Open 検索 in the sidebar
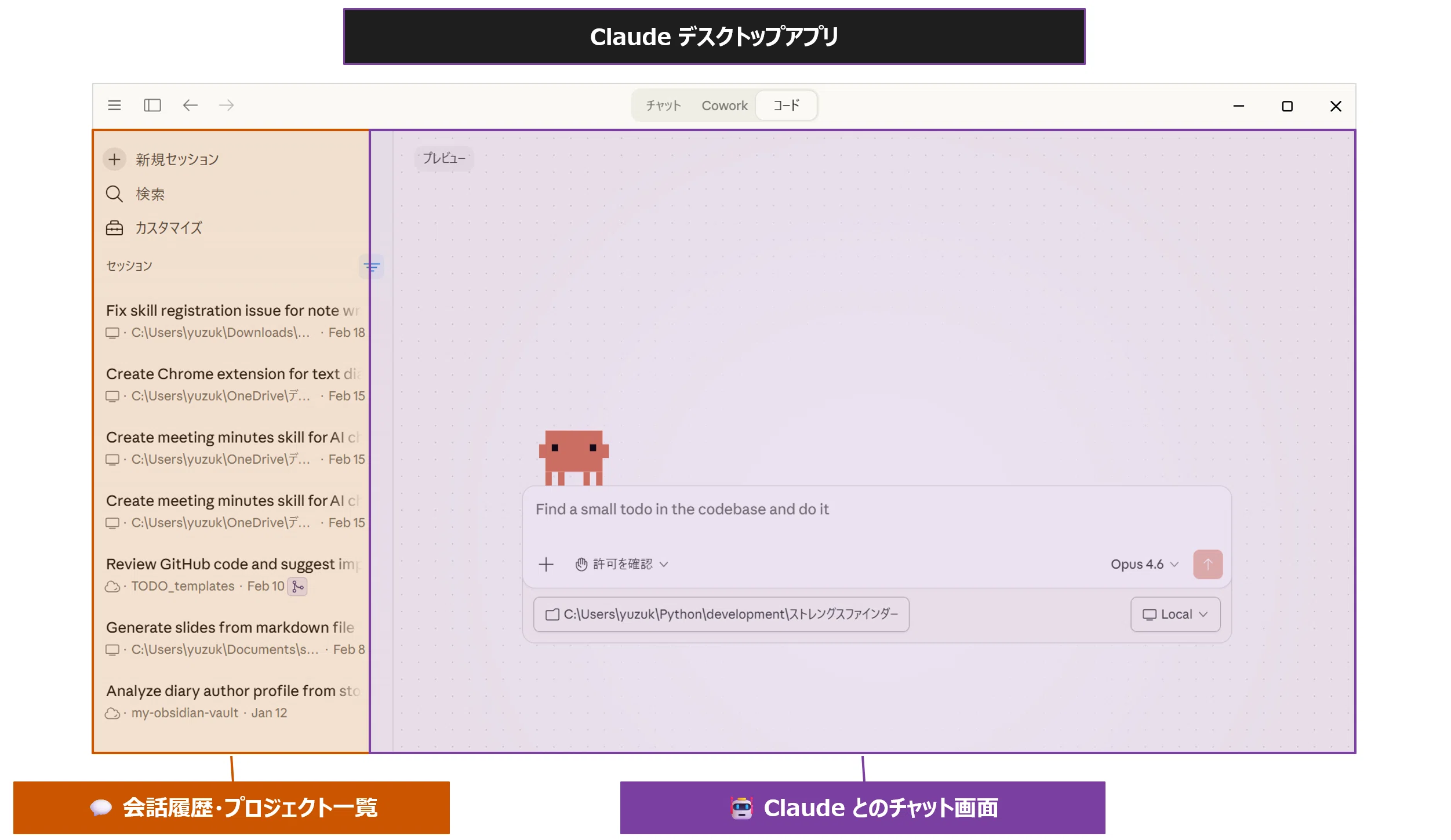Viewport: 1451px width, 840px height. coord(150,194)
